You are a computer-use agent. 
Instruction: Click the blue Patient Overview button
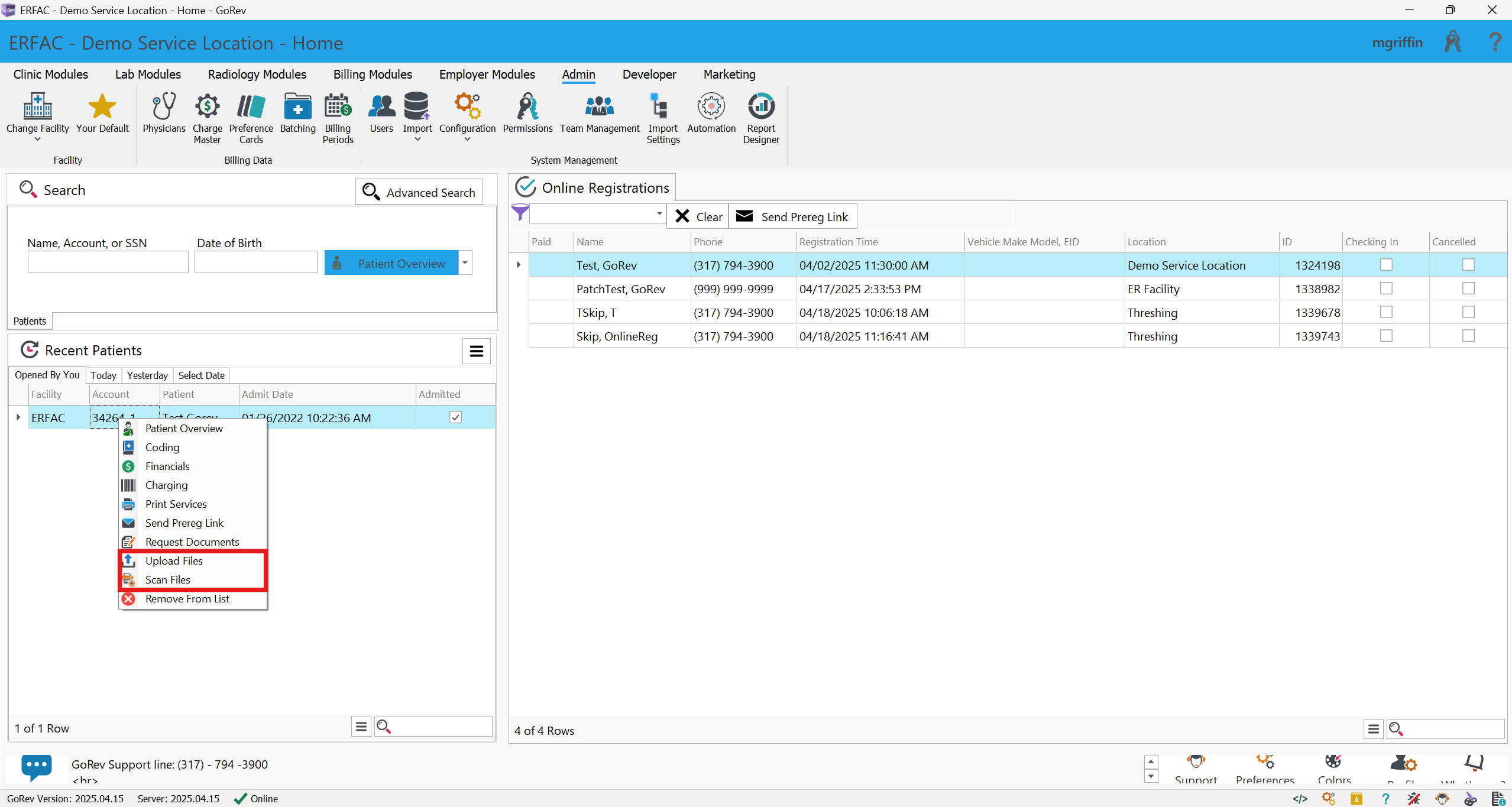[x=391, y=263]
